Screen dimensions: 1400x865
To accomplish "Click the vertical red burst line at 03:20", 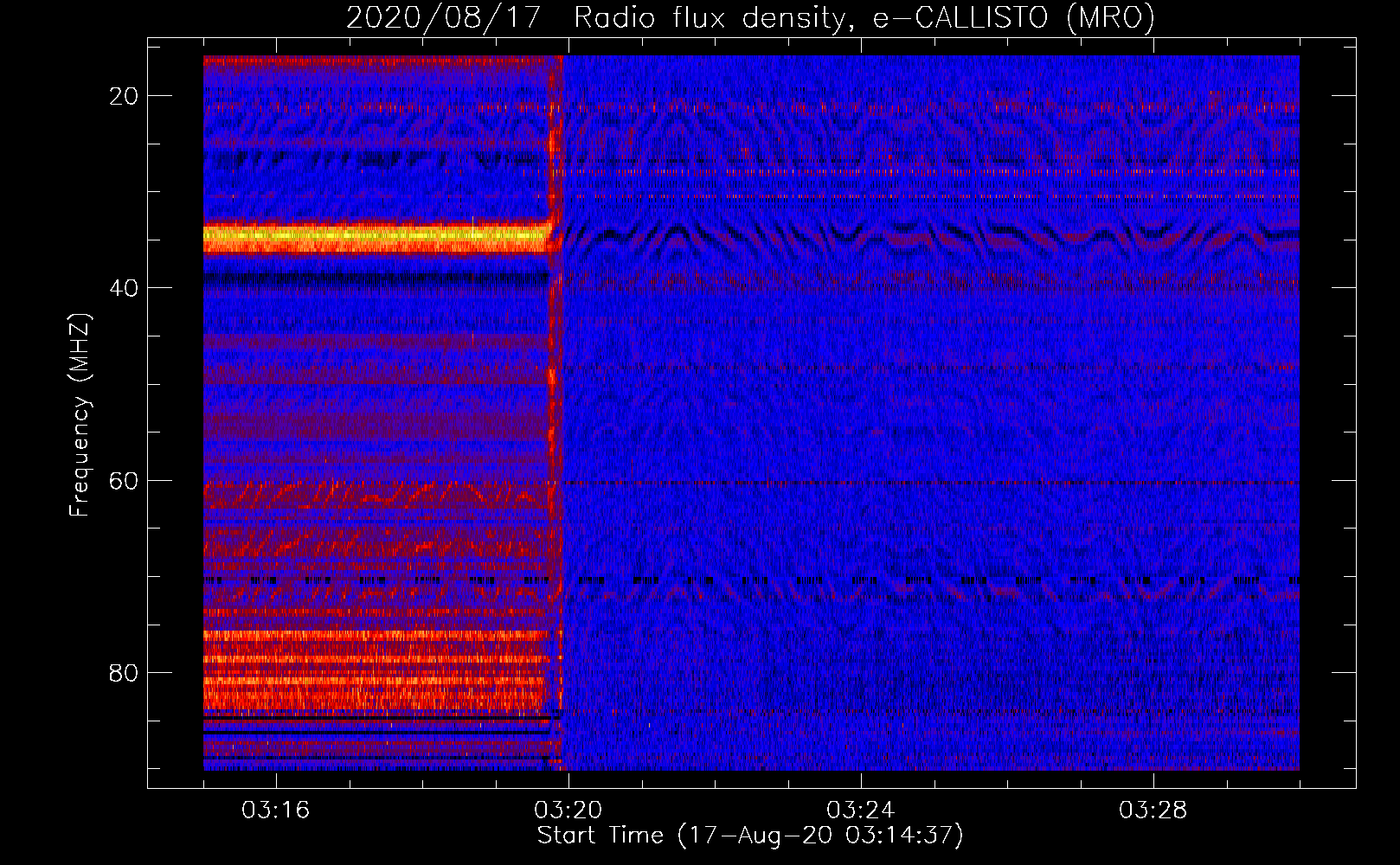I will click(x=556, y=413).
